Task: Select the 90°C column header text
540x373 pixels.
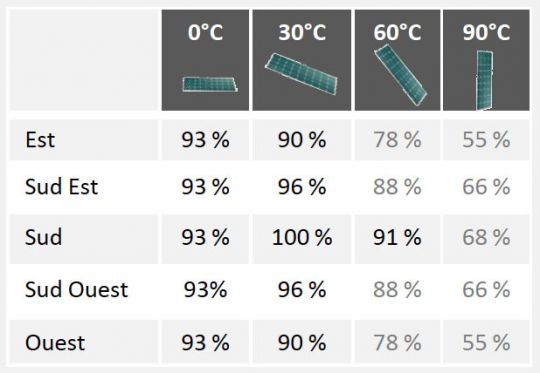Action: pyautogui.click(x=486, y=32)
